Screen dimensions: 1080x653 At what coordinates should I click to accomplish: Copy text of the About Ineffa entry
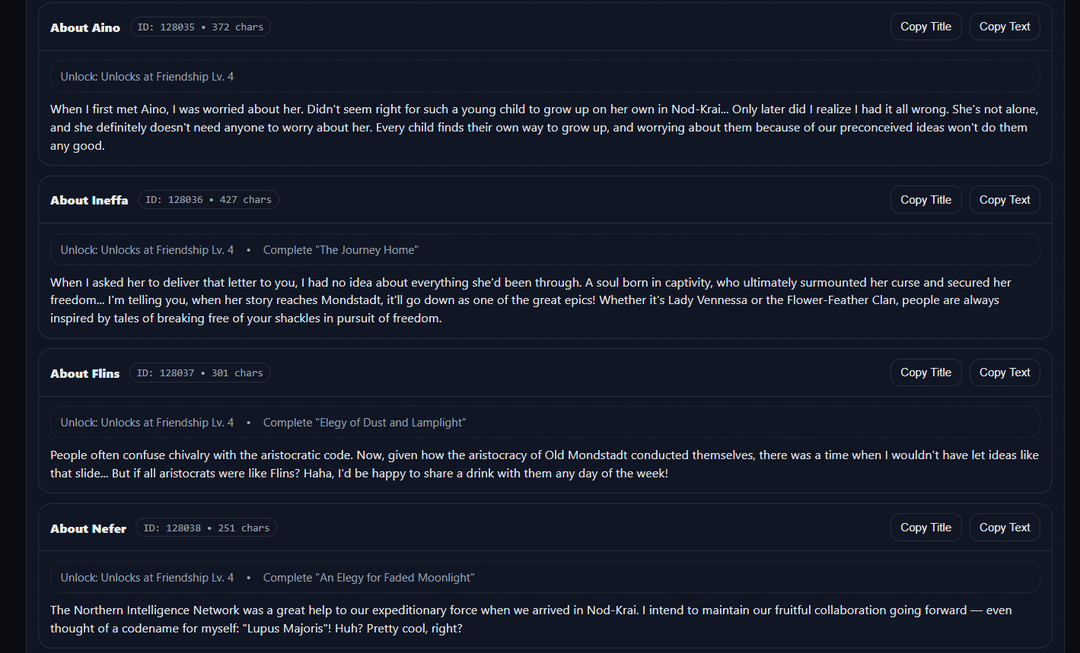coord(1004,200)
